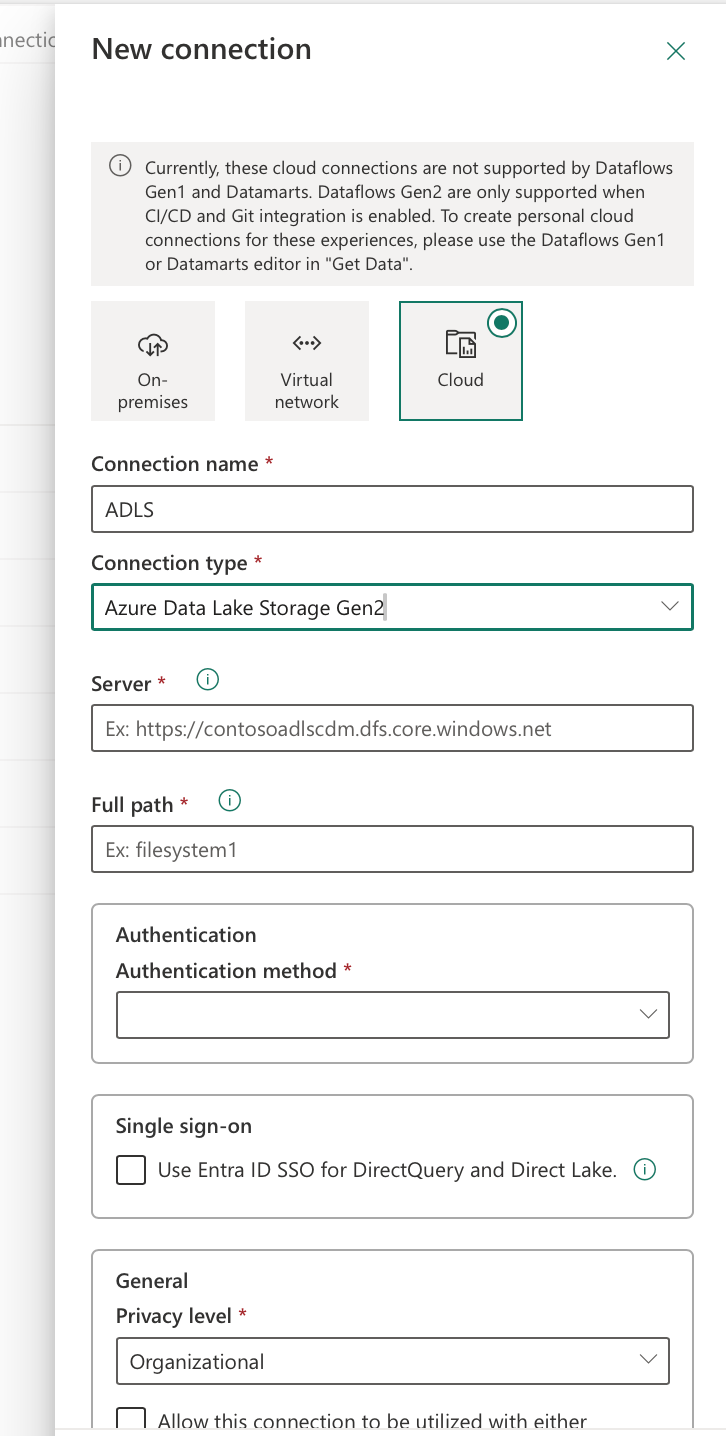This screenshot has height=1436, width=726.
Task: Click the info icon for Entra ID SSO
Action: pyautogui.click(x=645, y=1169)
